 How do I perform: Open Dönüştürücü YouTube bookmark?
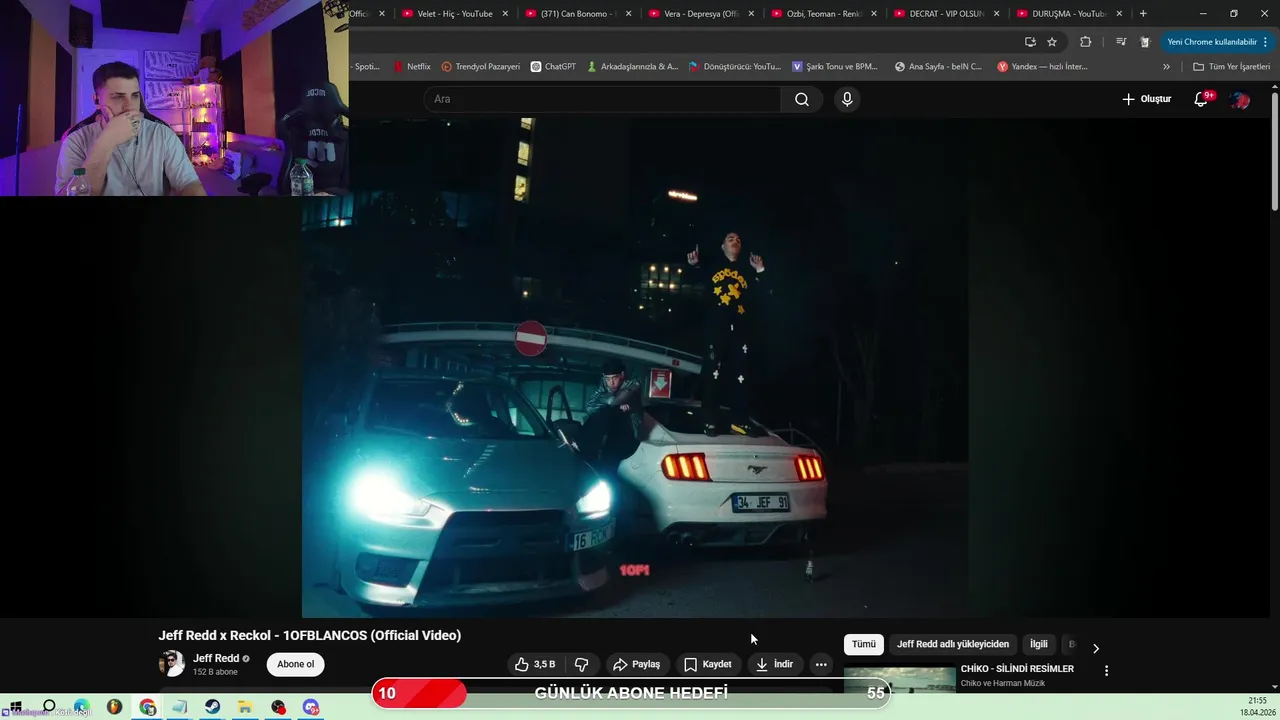[734, 67]
